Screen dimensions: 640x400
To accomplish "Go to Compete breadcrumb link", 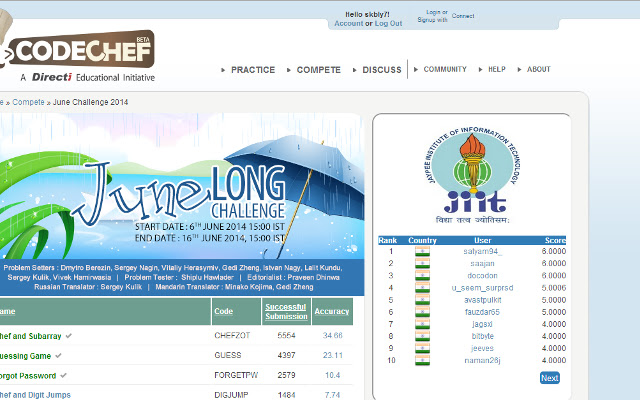I will (28, 102).
